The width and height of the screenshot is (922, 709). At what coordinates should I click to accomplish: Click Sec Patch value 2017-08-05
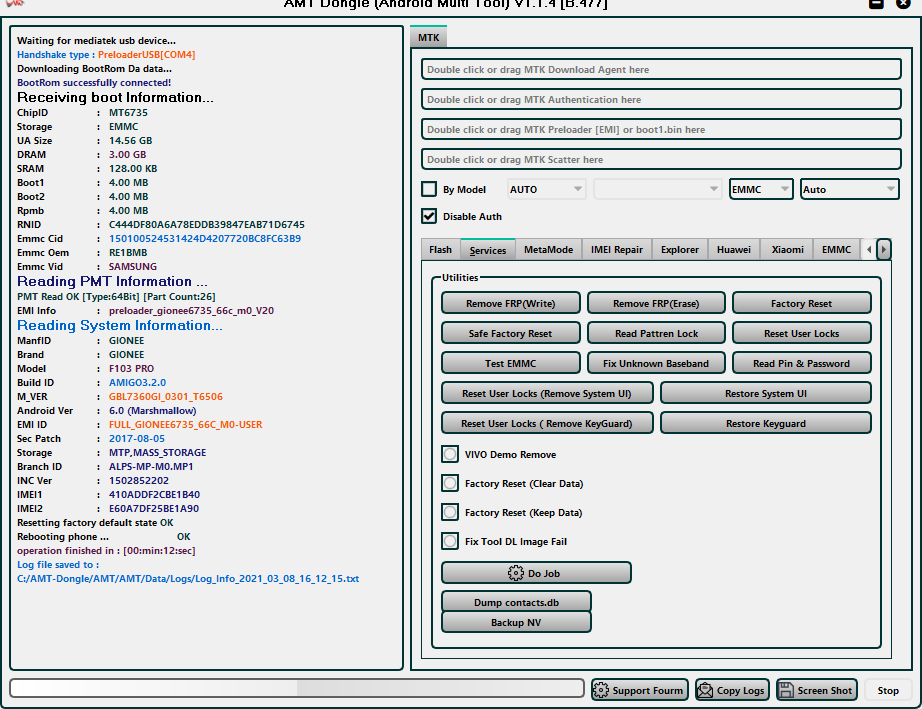[136, 439]
